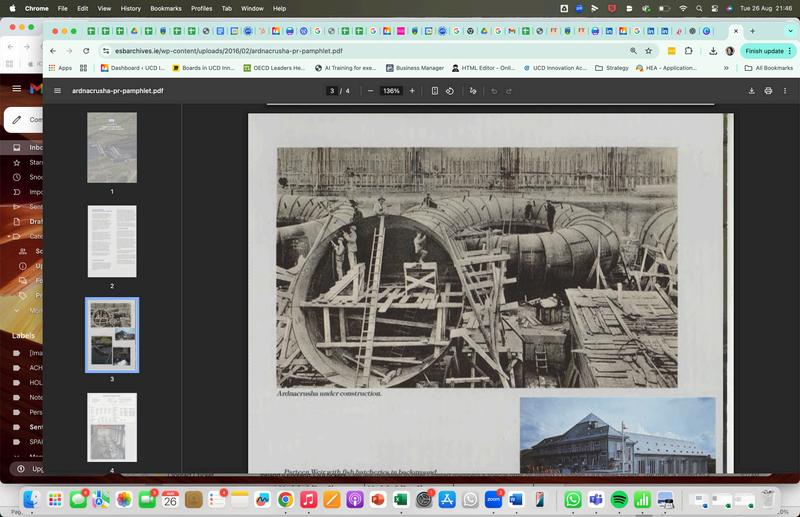This screenshot has height=517, width=800.
Task: Open the All Bookmarks folder
Action: tap(769, 68)
